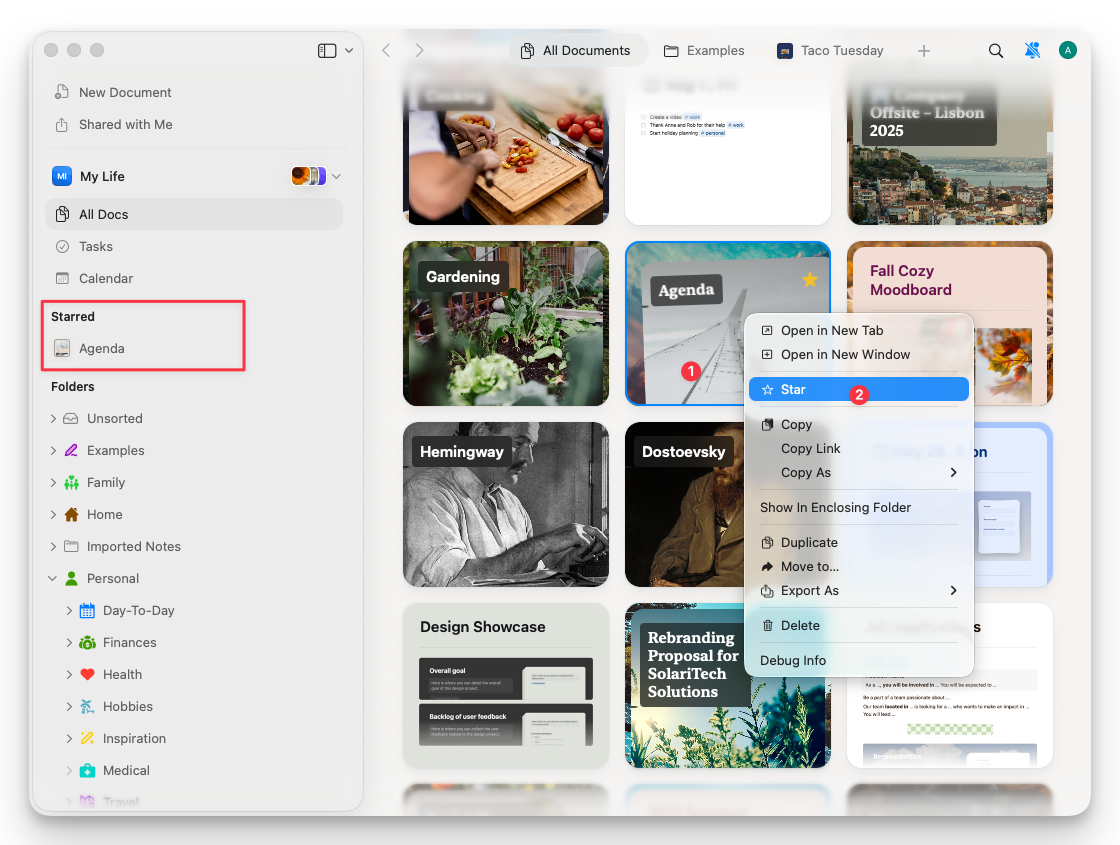Image resolution: width=1120 pixels, height=845 pixels.
Task: Select All Docs in the sidebar
Action: click(x=103, y=214)
